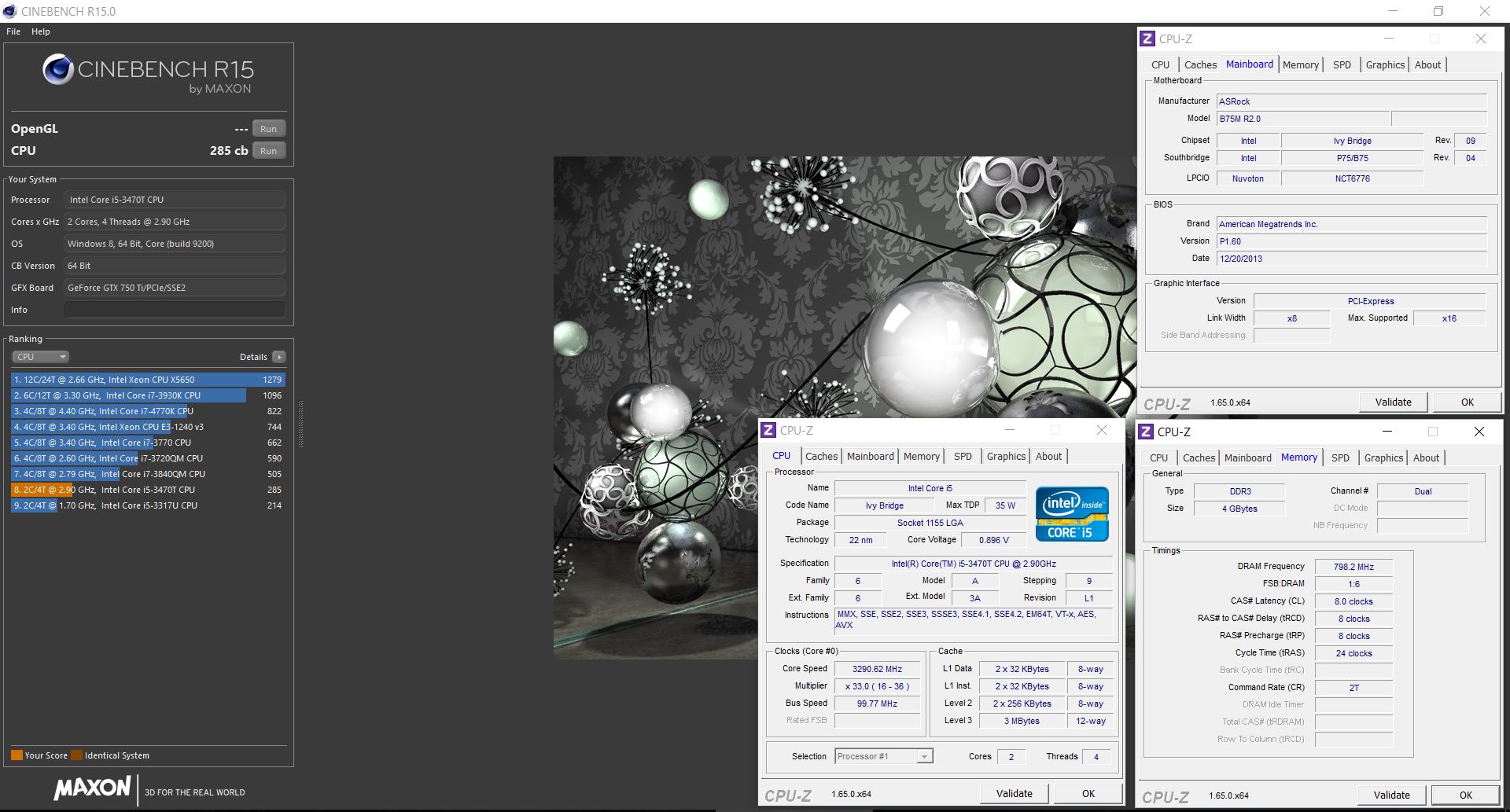Restore down the Cinebench R15.0 window
The image size is (1510, 812).
click(1438, 11)
